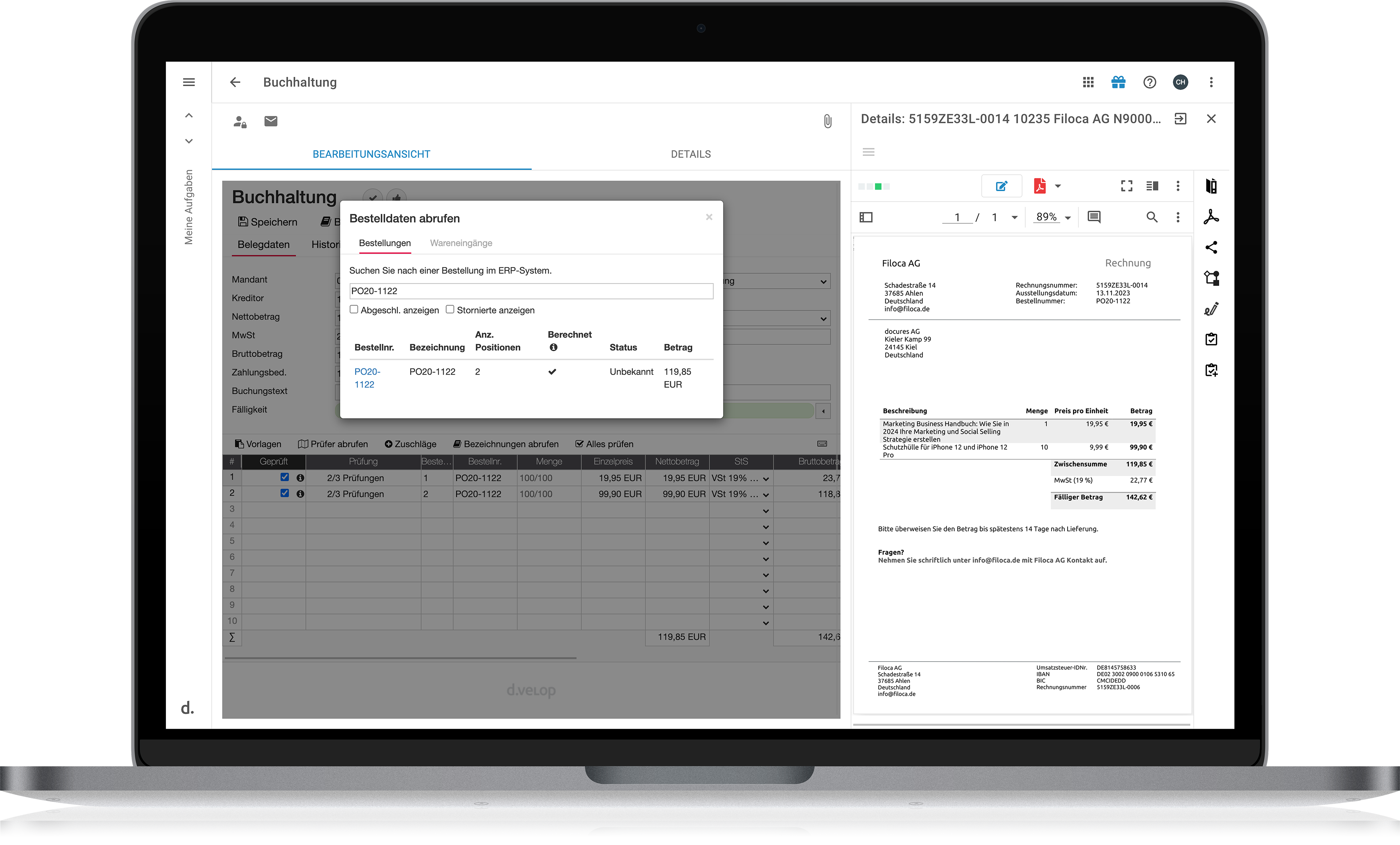
Task: Click the share icon in right sidebar
Action: pos(1211,247)
